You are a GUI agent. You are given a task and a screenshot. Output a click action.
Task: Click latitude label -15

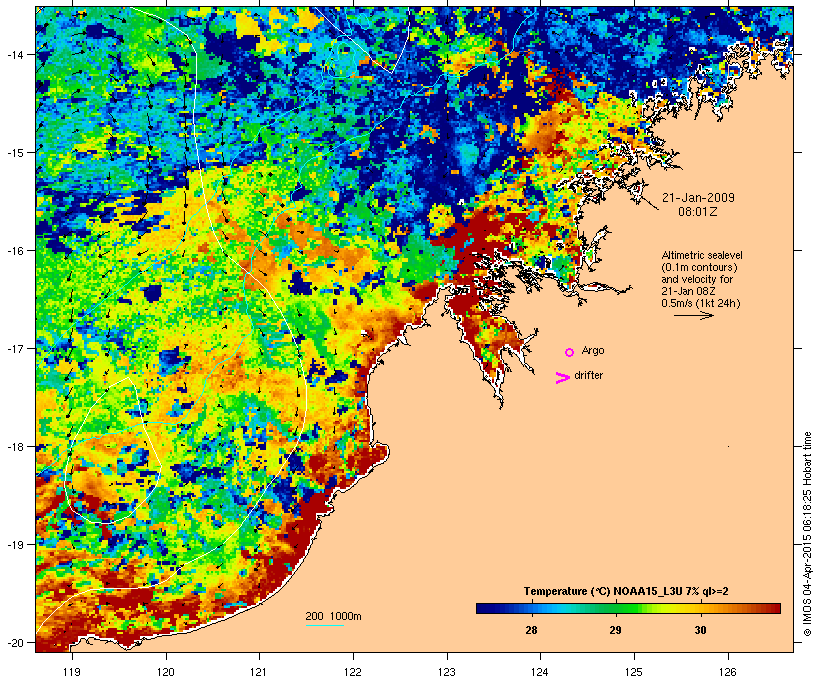click(14, 153)
